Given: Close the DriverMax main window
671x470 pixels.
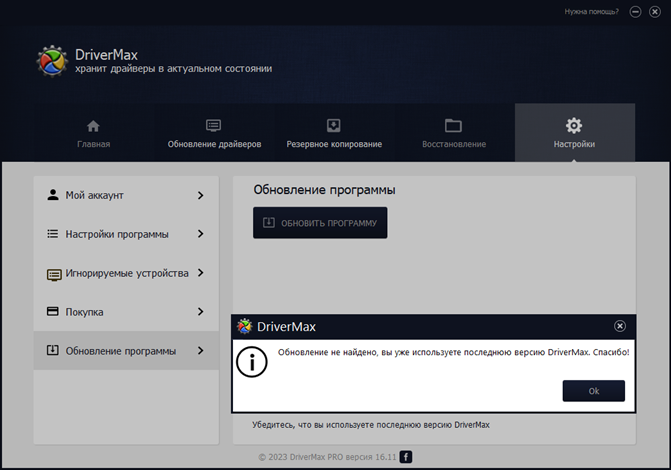Looking at the screenshot, I should (655, 12).
